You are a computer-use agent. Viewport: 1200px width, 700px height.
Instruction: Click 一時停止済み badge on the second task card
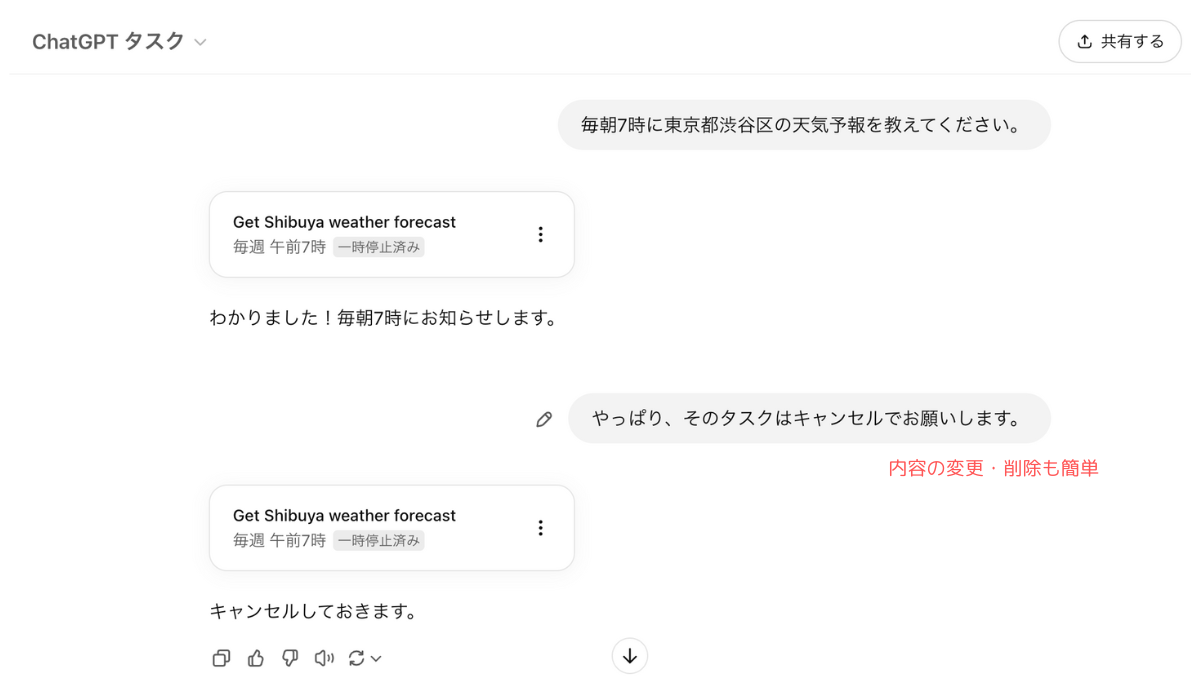[379, 541]
